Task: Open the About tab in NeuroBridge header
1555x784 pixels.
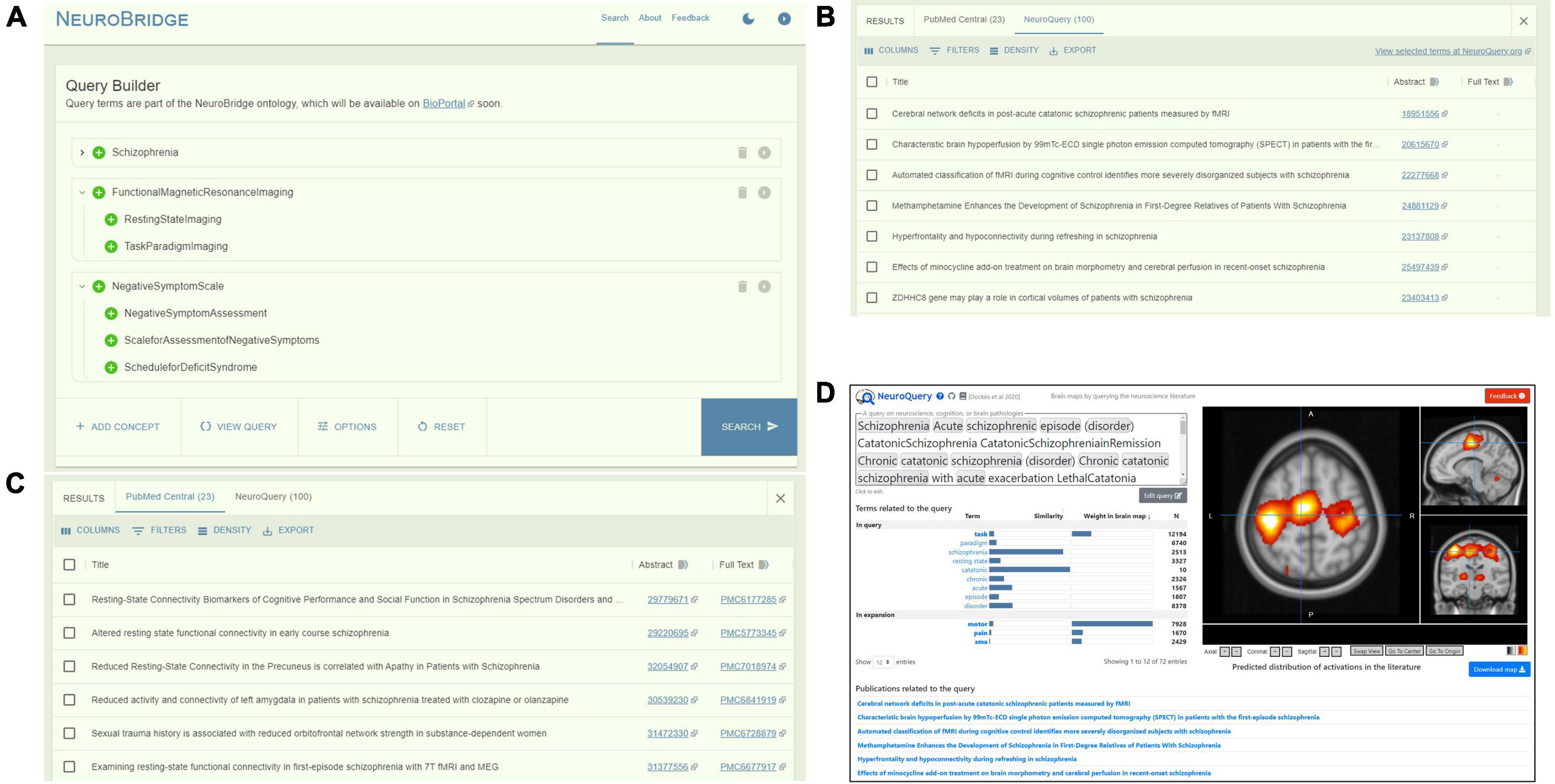Action: [650, 18]
